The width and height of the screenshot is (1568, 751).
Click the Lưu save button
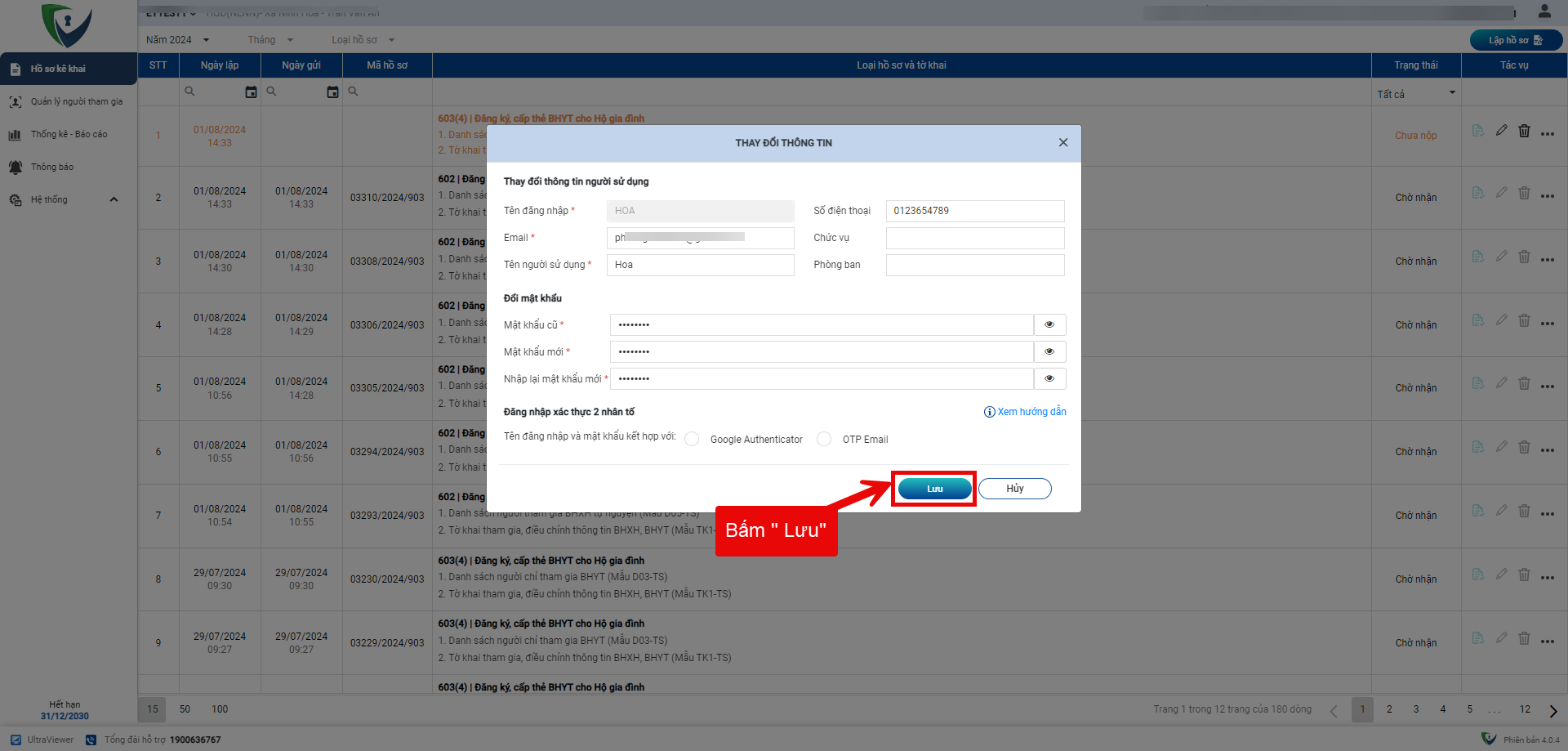934,489
